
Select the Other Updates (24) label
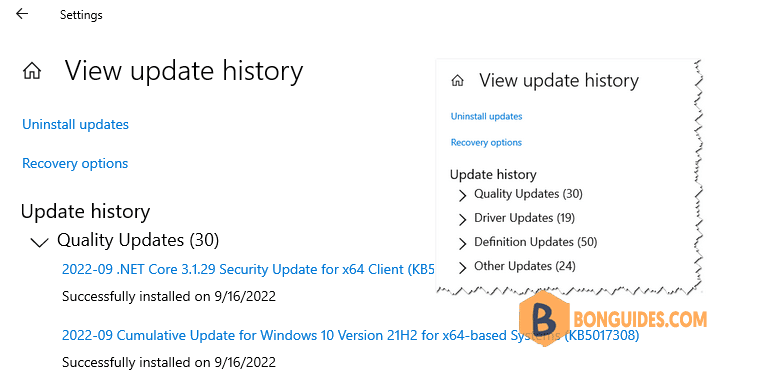[525, 266]
